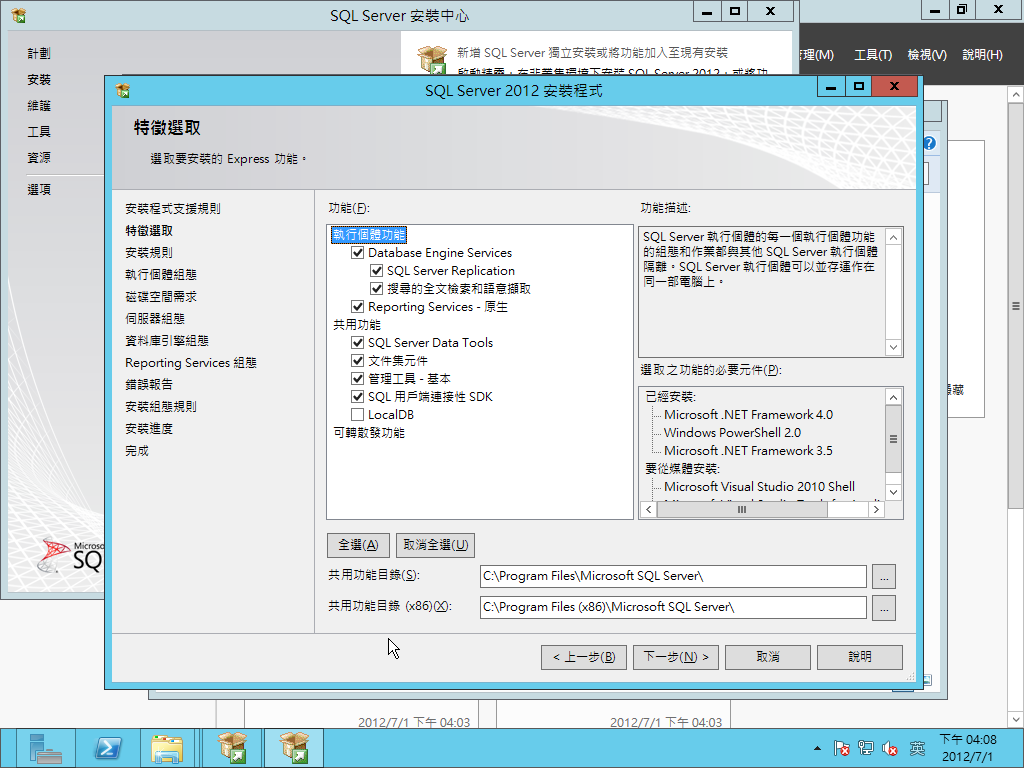
Task: Click SQL Server 安裝中心 title bar icon
Action: pos(18,15)
